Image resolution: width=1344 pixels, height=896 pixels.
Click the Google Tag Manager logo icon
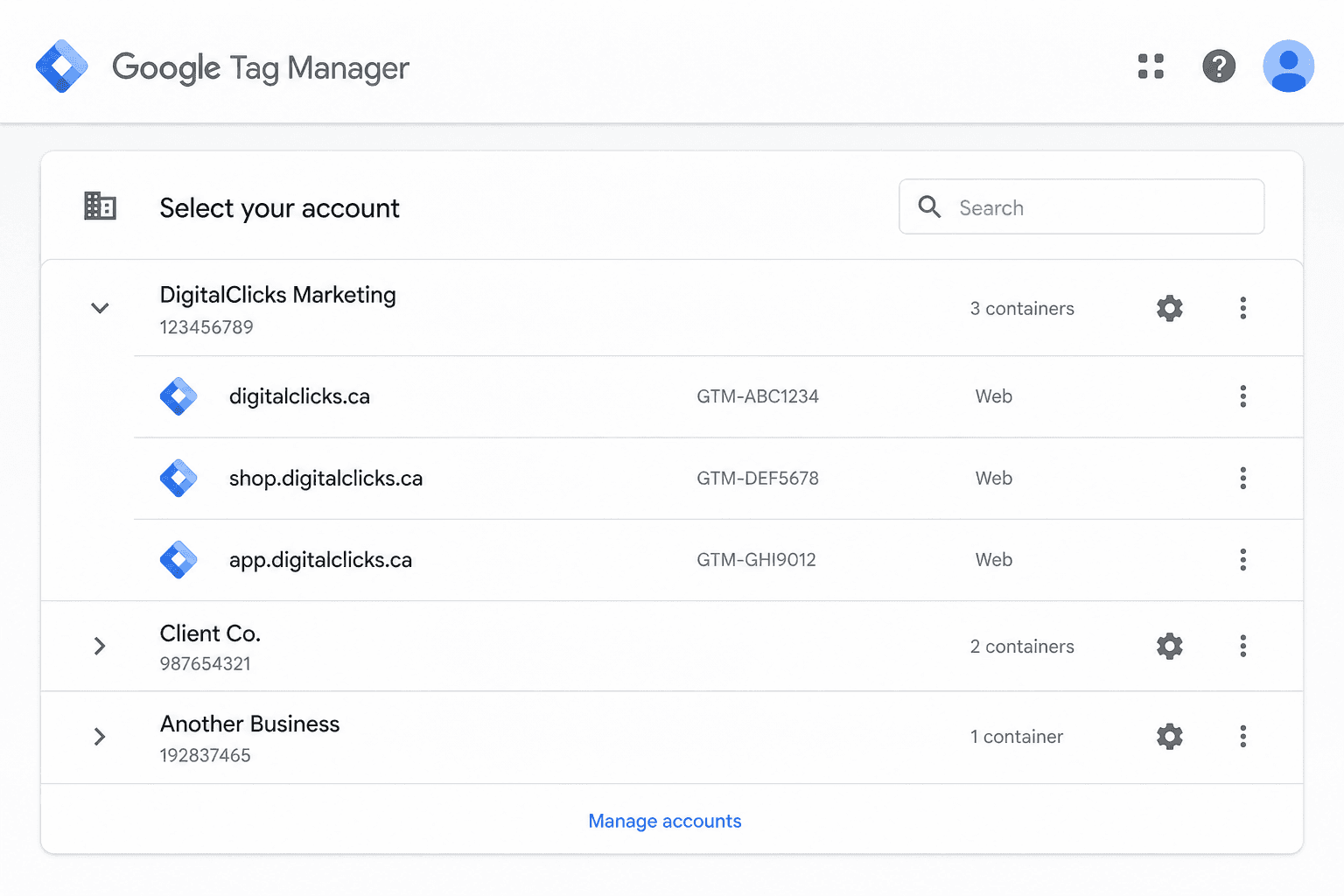coord(61,66)
